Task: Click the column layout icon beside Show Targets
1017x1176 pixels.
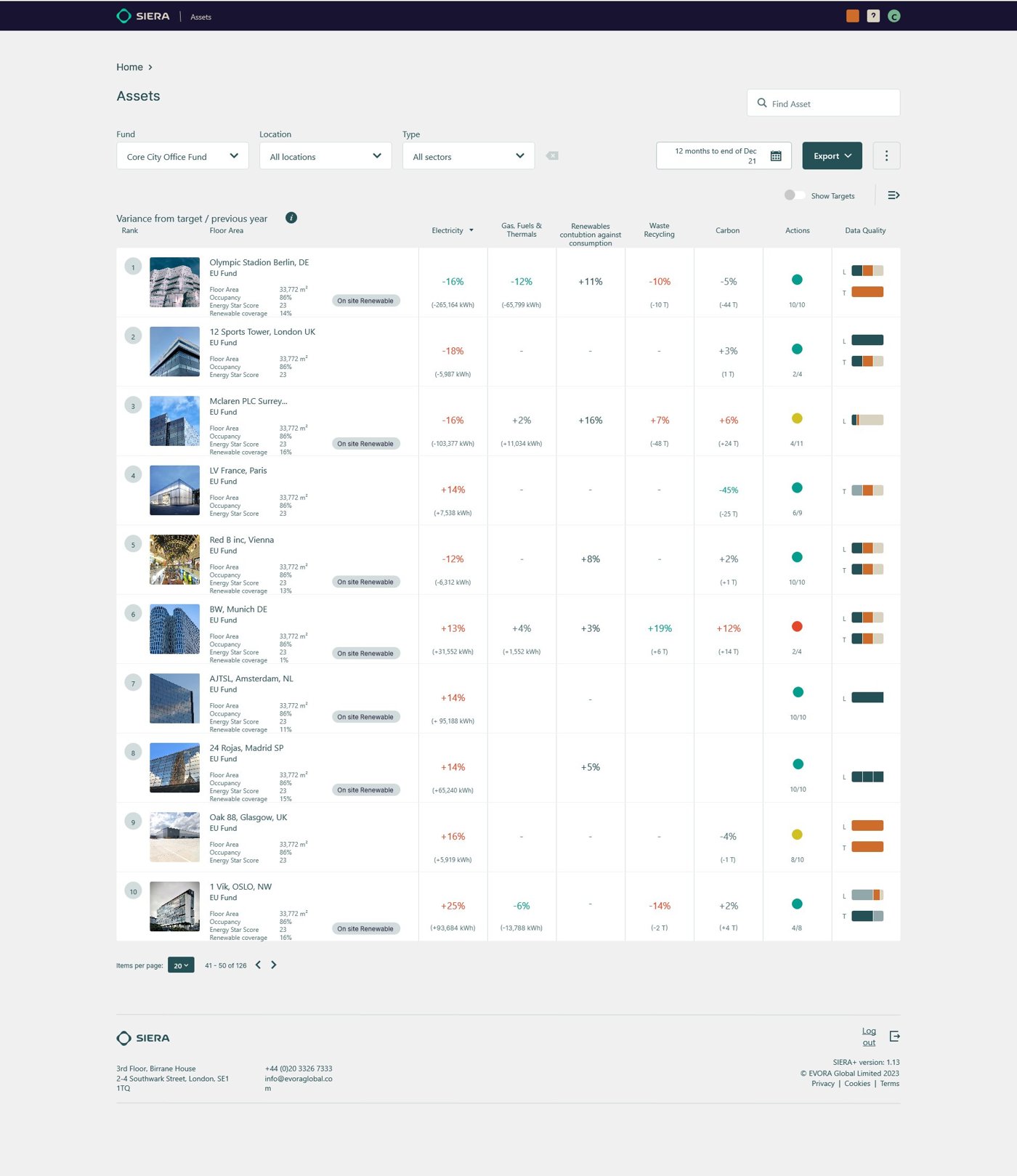Action: [x=894, y=195]
